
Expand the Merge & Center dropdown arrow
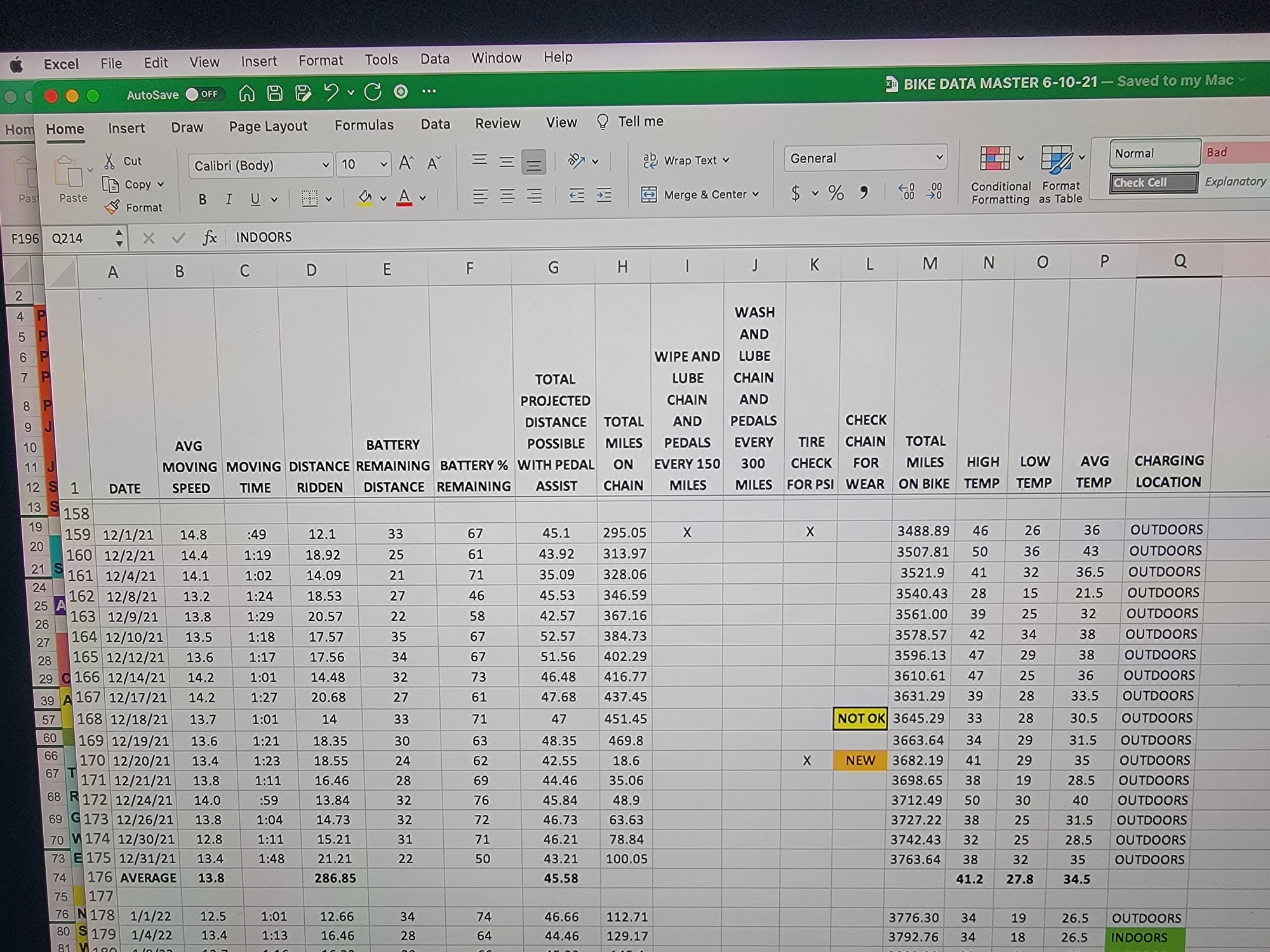[x=756, y=194]
